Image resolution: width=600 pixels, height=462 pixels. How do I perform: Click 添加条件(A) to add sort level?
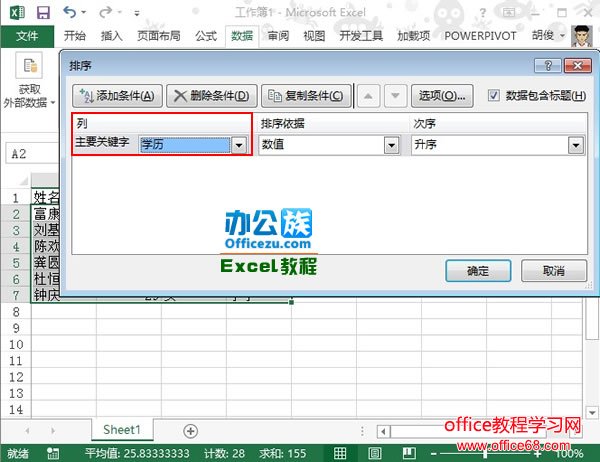coord(117,96)
